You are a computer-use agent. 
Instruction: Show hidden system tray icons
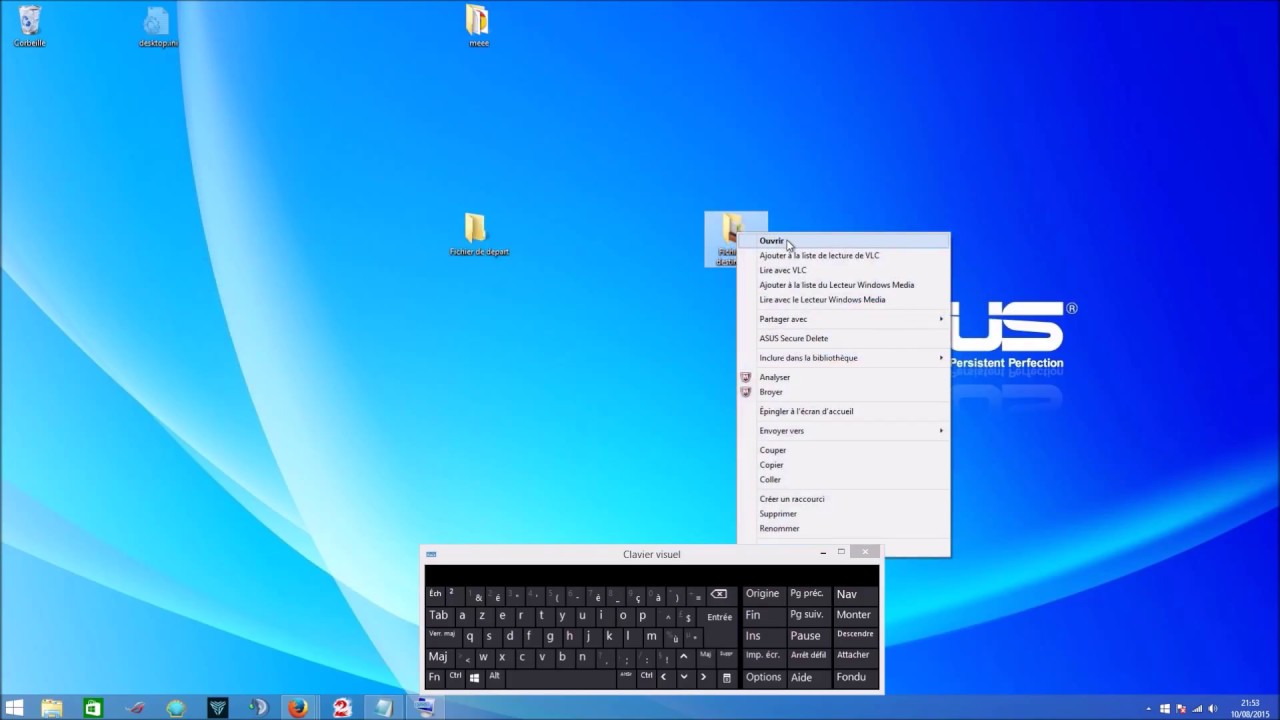[x=1148, y=709]
